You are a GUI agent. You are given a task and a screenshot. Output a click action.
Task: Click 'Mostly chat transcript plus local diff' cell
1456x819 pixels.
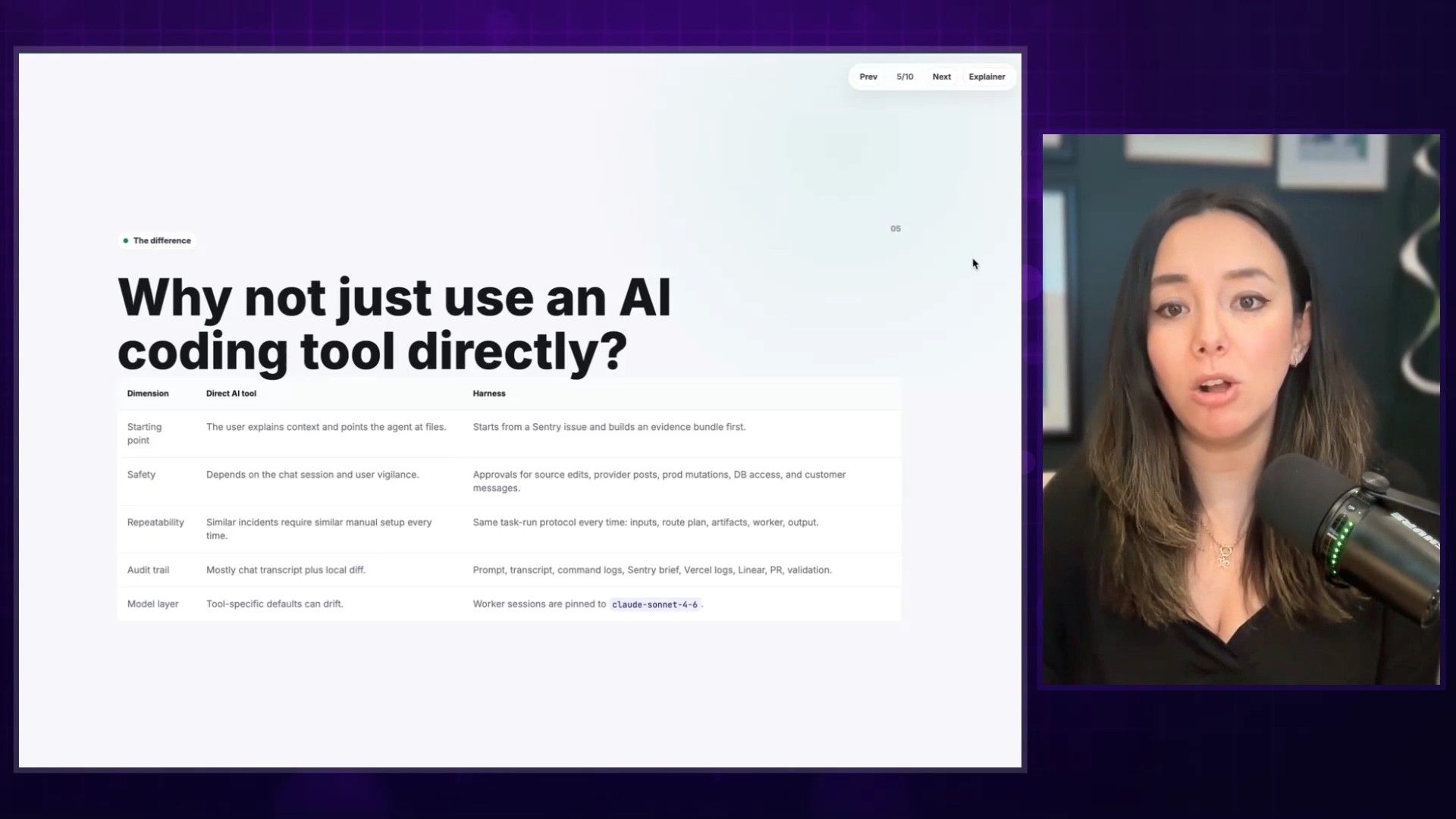286,570
